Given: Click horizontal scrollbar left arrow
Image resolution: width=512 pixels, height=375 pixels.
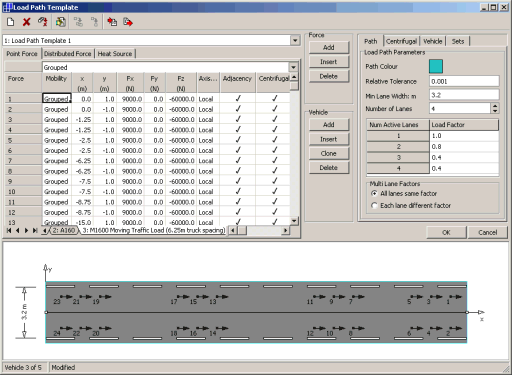Looking at the screenshot, I should pos(233,230).
